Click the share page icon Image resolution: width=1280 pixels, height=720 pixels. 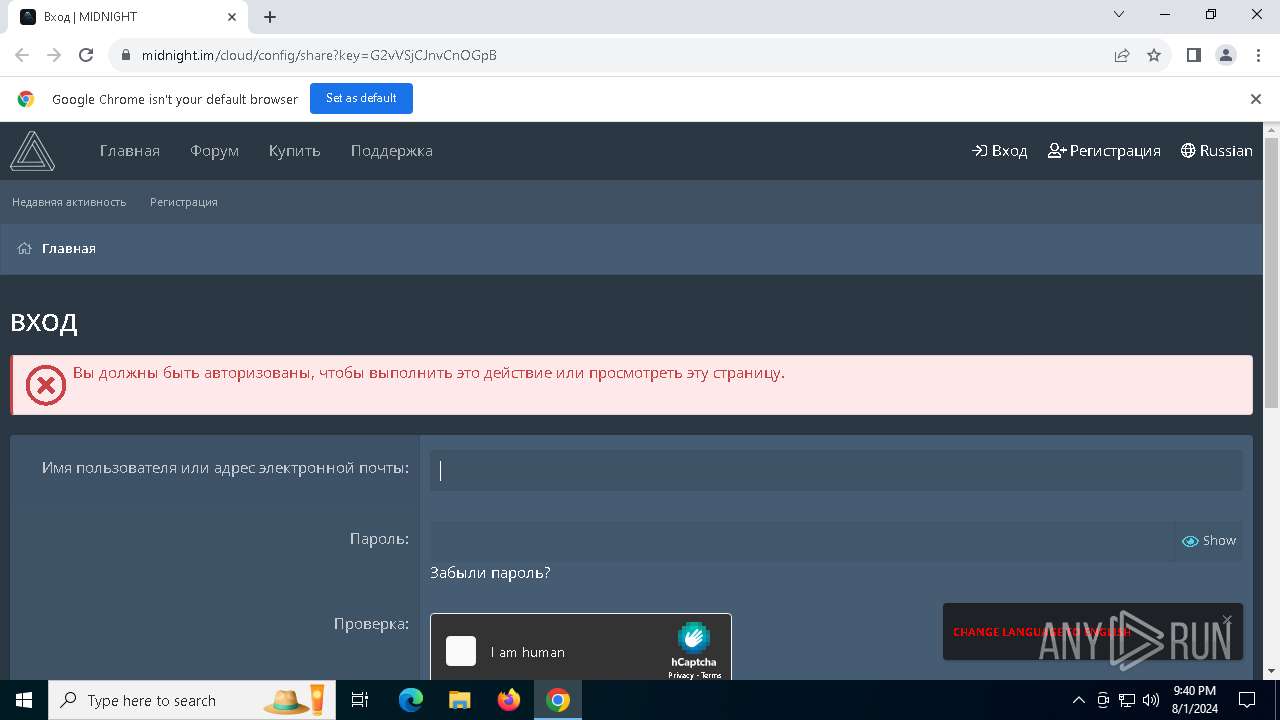[1122, 55]
